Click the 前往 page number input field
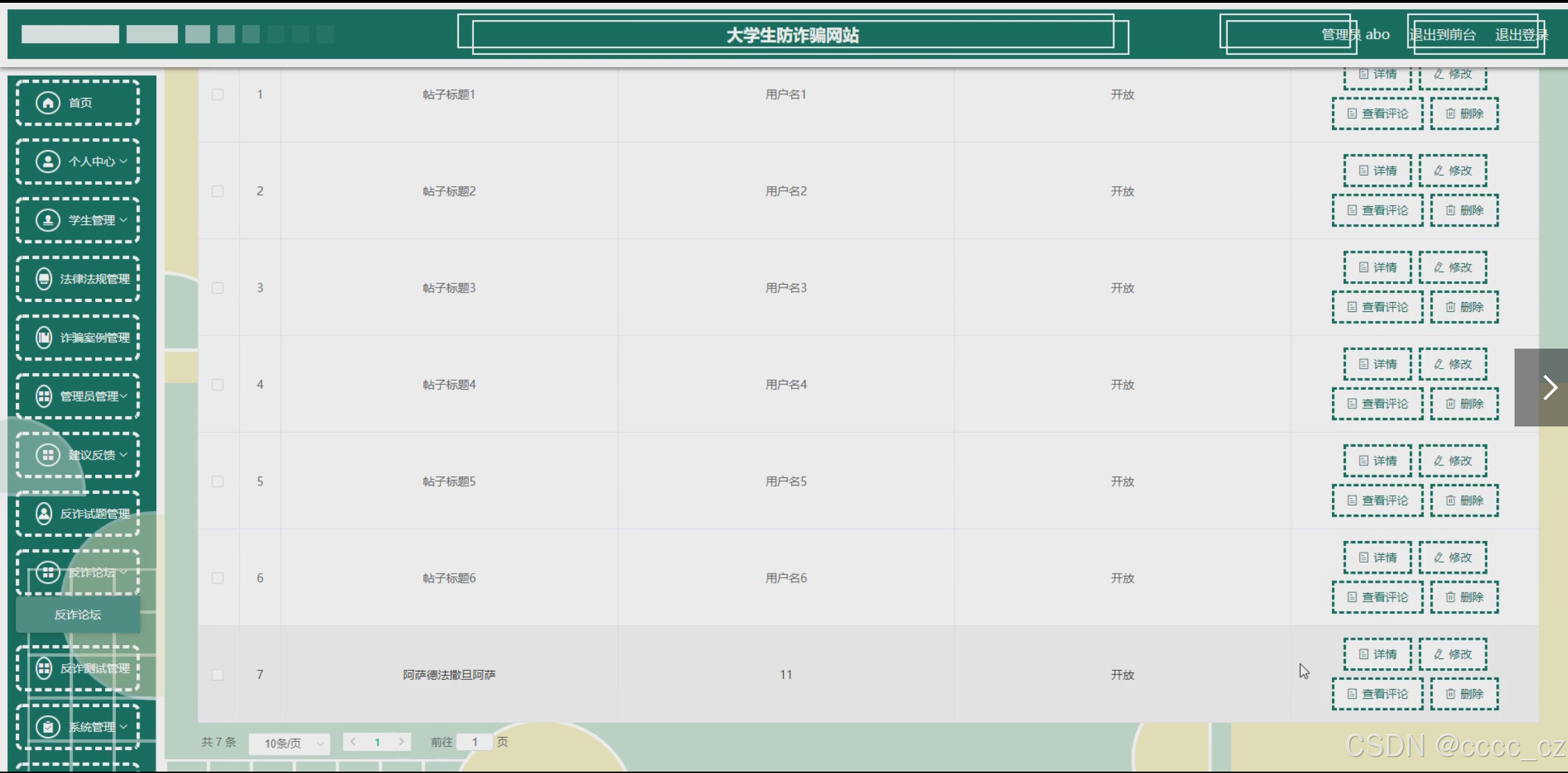 pyautogui.click(x=475, y=742)
